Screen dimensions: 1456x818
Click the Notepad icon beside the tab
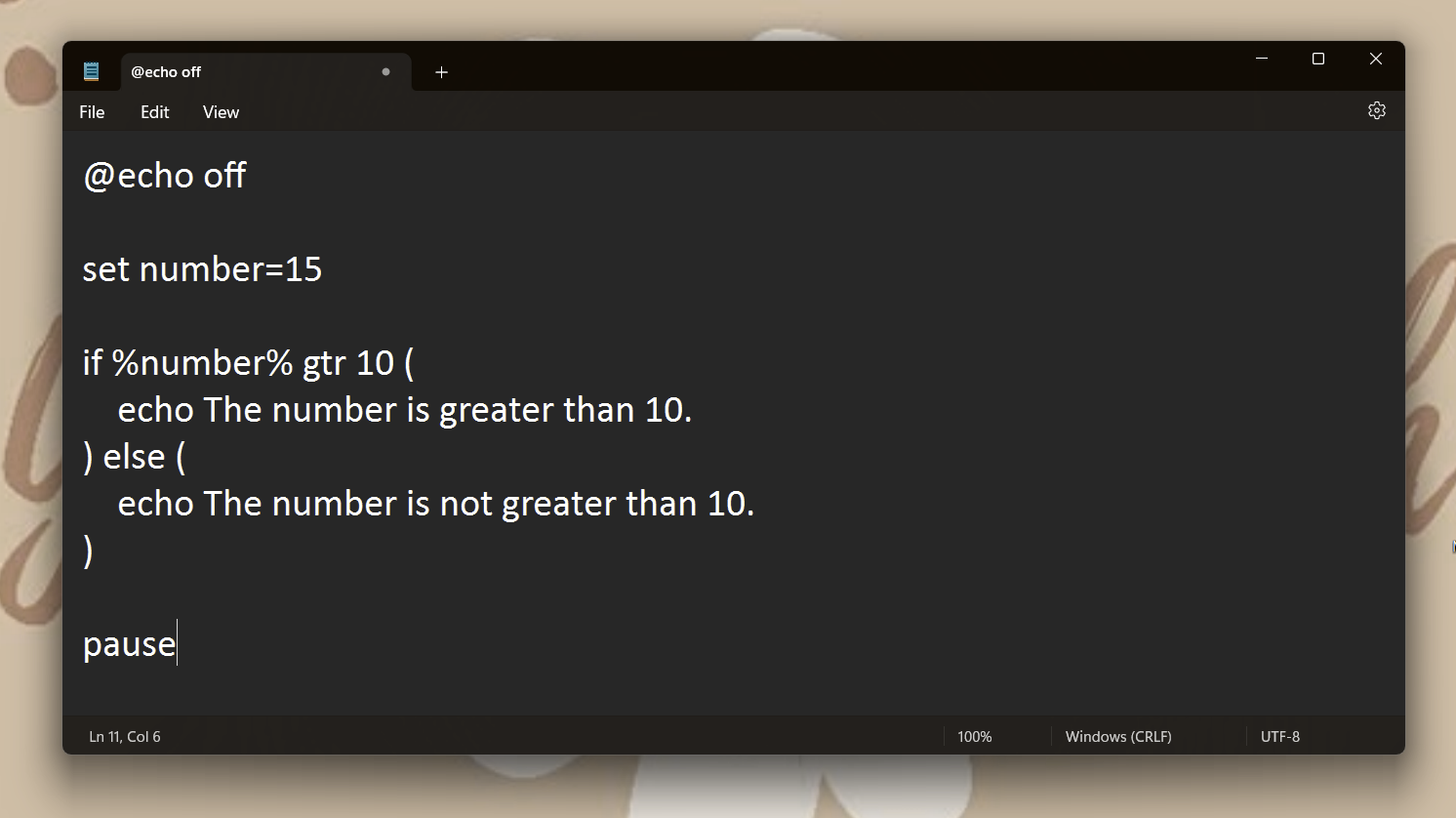tap(91, 70)
